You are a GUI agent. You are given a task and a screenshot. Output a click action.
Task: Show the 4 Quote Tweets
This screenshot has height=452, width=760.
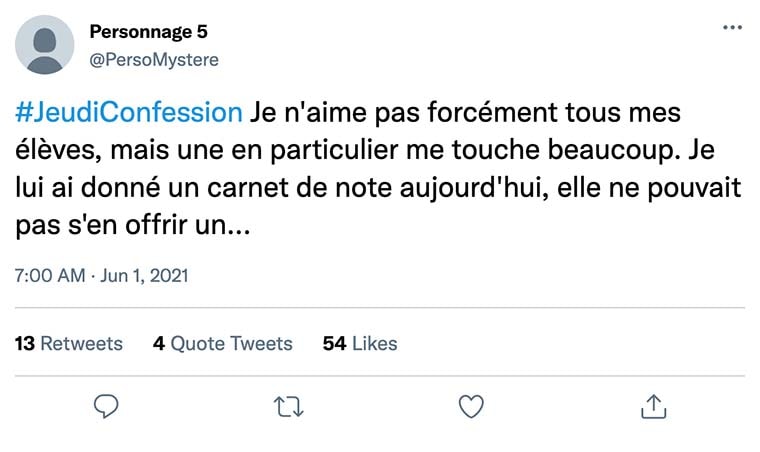222,343
